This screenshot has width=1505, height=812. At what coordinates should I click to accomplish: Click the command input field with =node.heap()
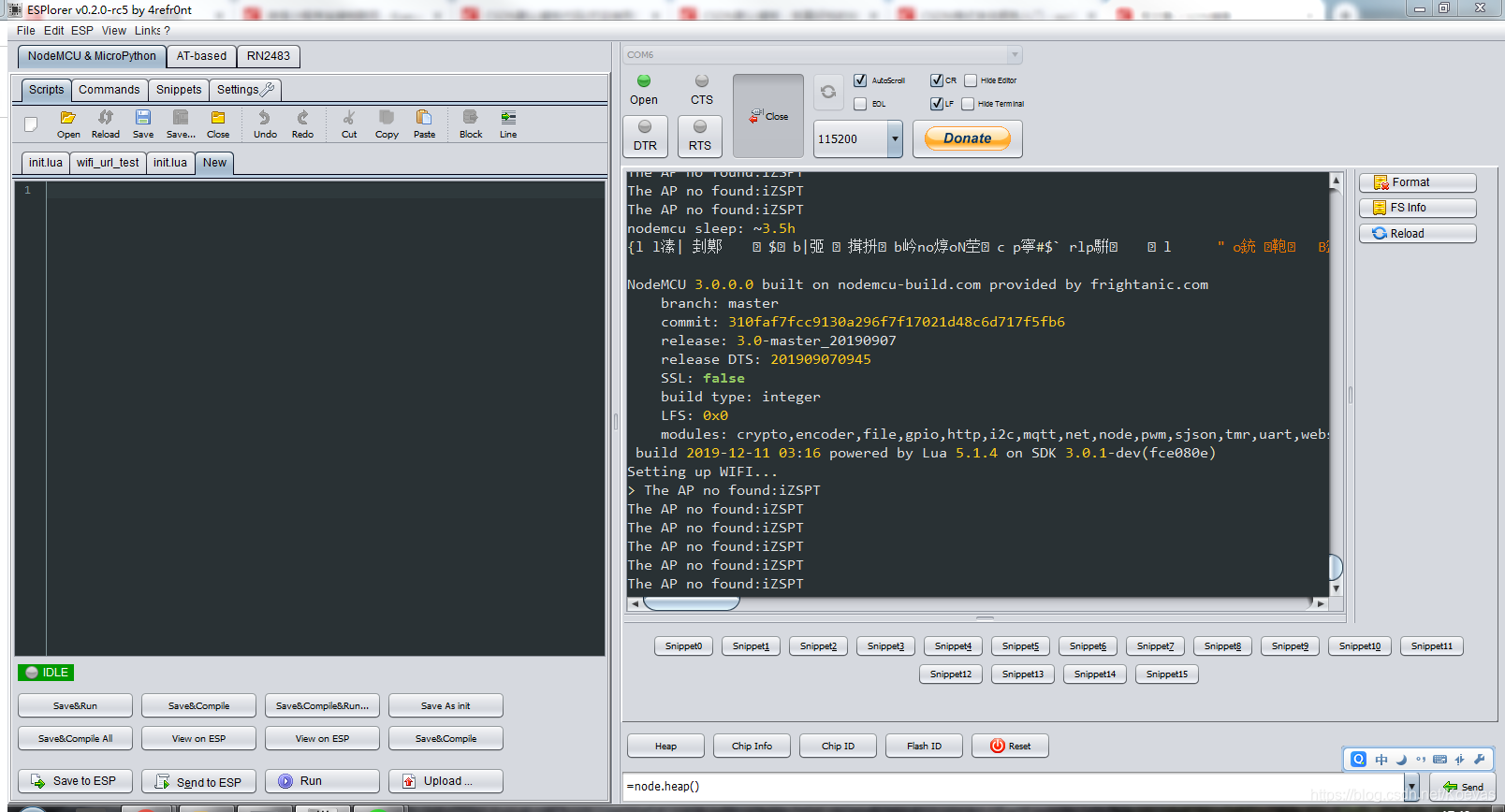point(1013,787)
